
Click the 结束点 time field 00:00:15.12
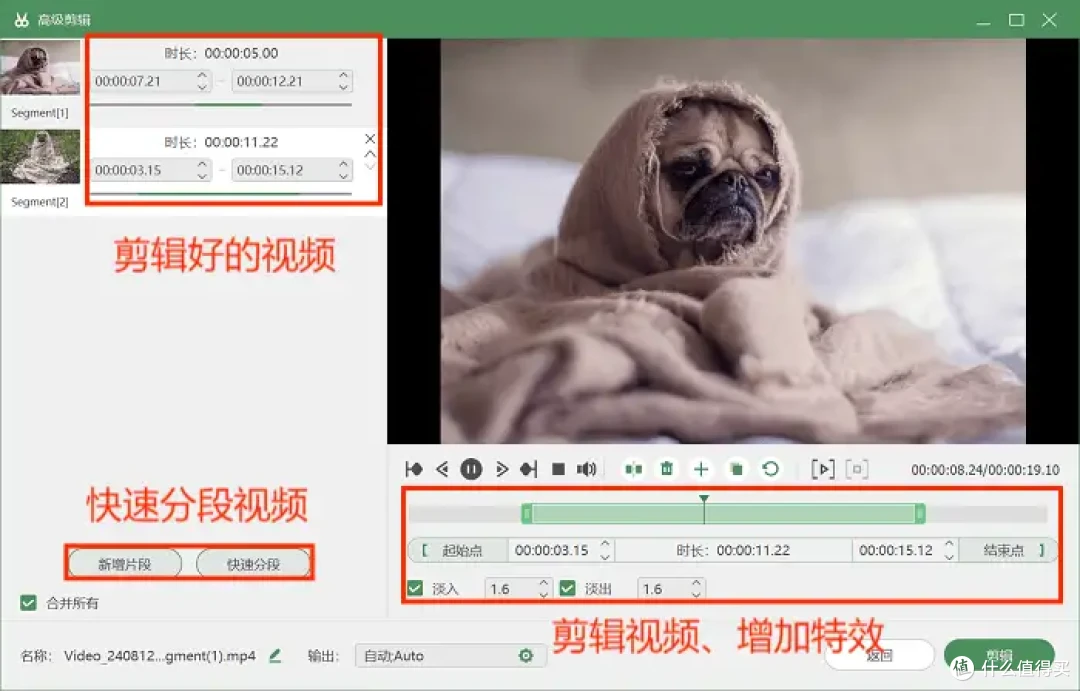[906, 550]
